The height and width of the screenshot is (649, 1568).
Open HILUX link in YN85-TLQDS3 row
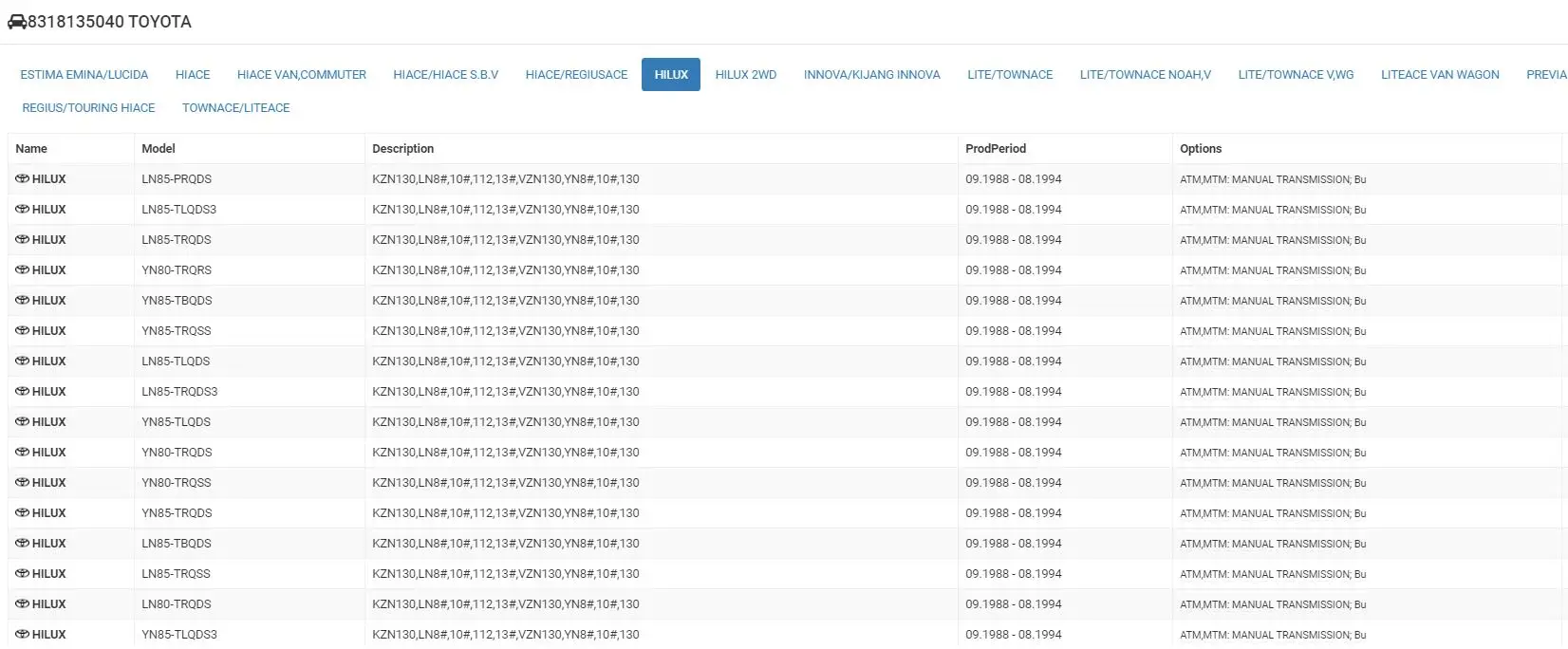coord(49,634)
